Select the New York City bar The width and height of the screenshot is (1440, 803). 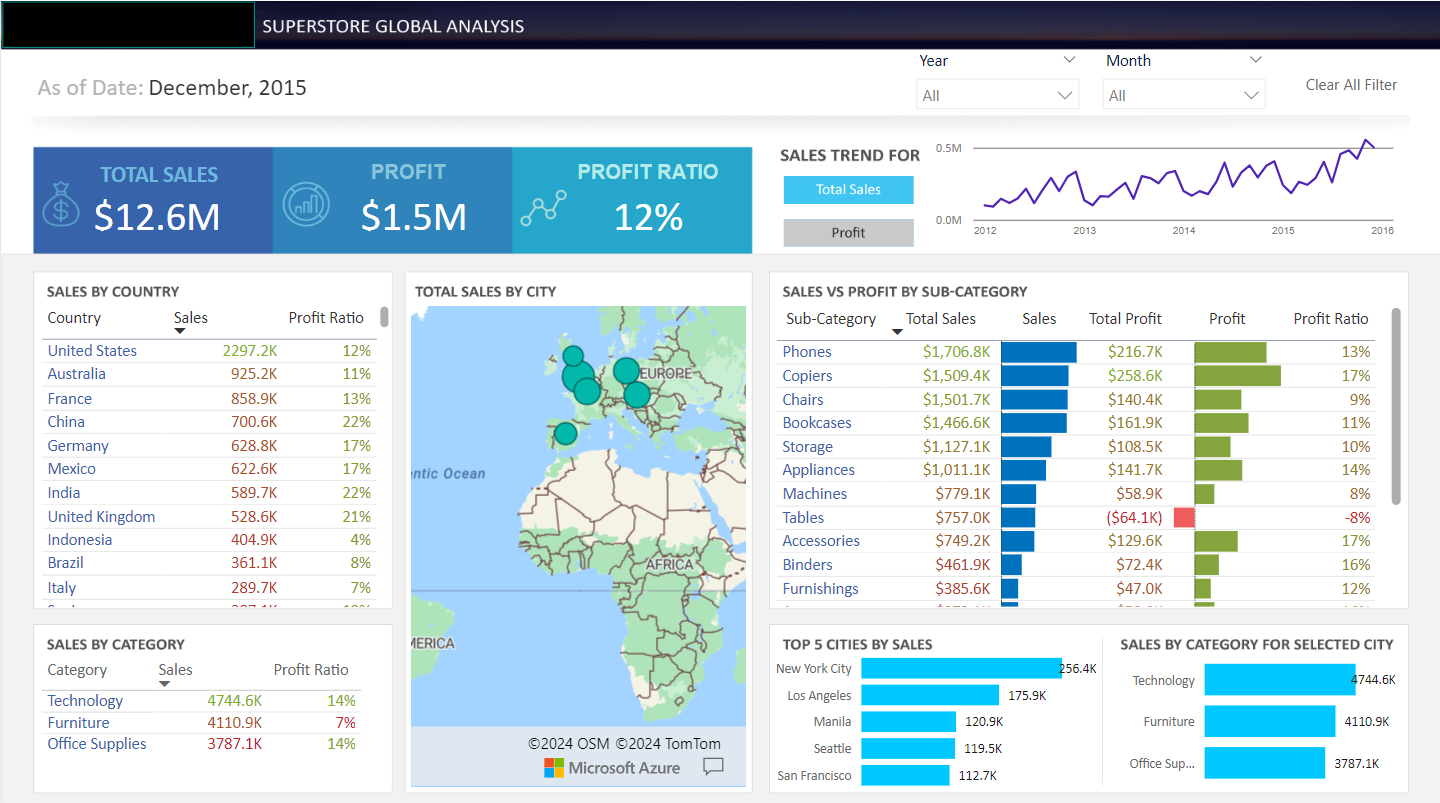tap(960, 669)
